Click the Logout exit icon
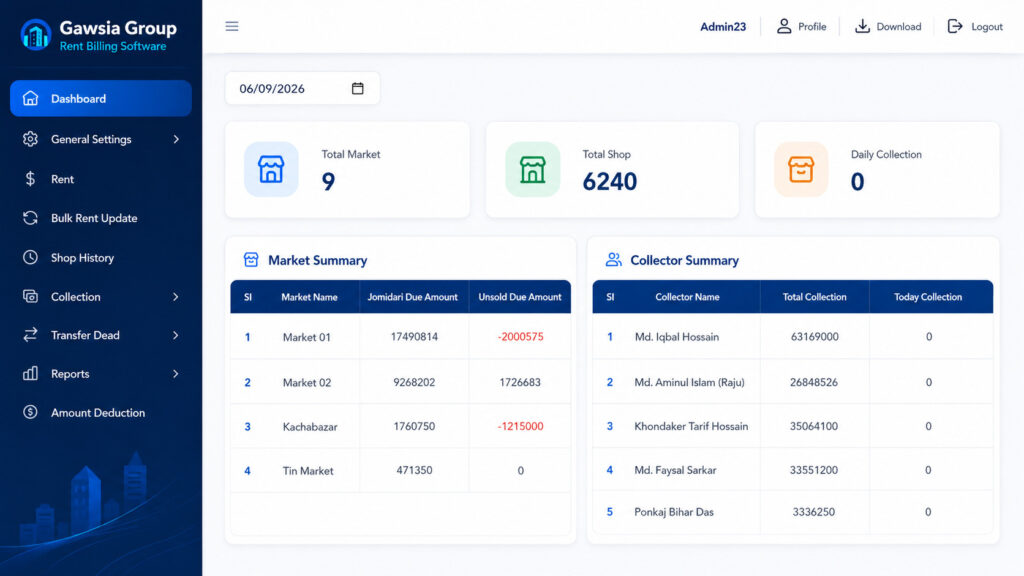 (955, 26)
